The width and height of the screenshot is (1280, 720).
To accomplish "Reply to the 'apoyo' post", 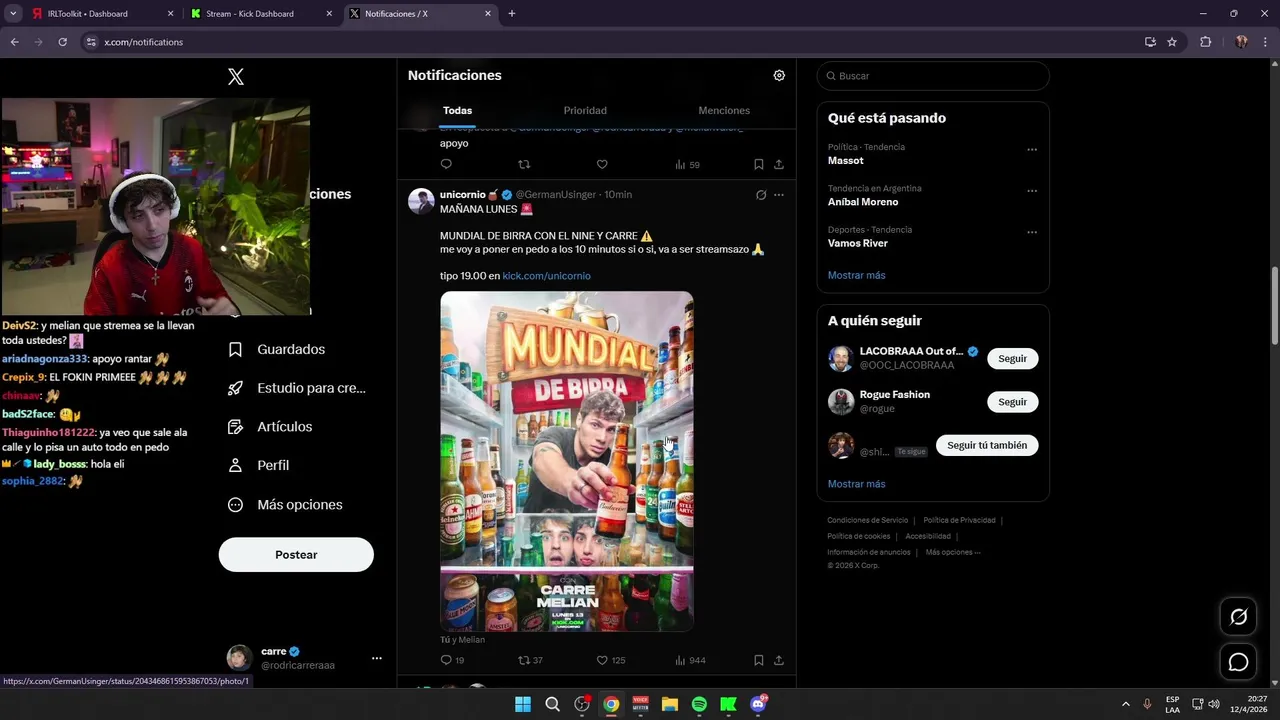I will [x=446, y=164].
